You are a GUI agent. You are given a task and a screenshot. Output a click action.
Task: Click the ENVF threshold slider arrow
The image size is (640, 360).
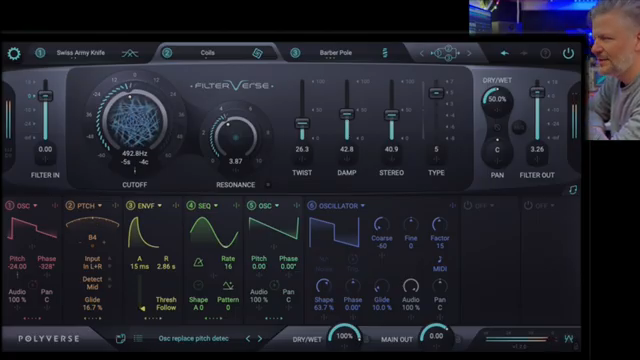coord(142,308)
